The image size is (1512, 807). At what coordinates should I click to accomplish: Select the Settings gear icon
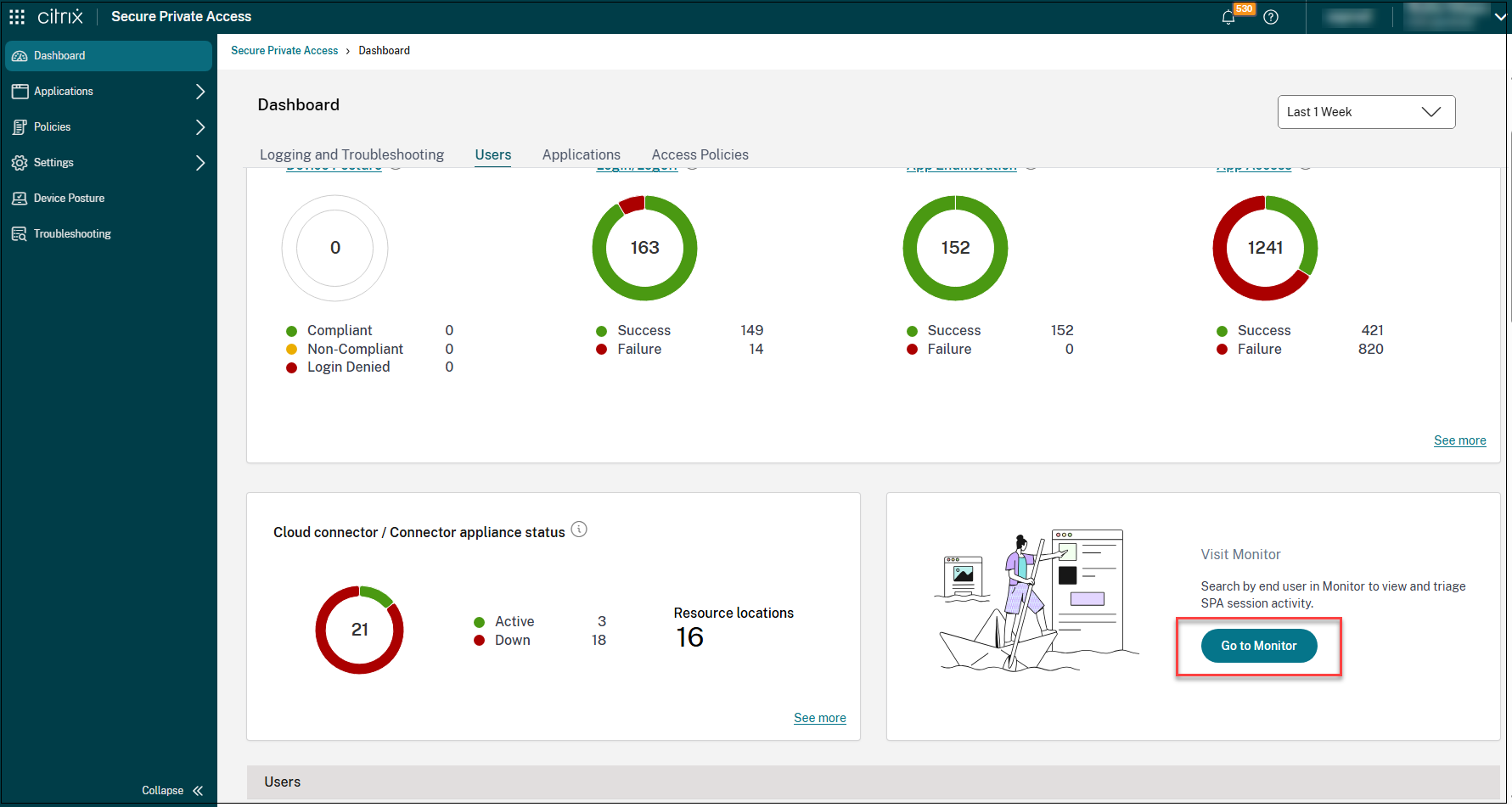pyautogui.click(x=20, y=162)
